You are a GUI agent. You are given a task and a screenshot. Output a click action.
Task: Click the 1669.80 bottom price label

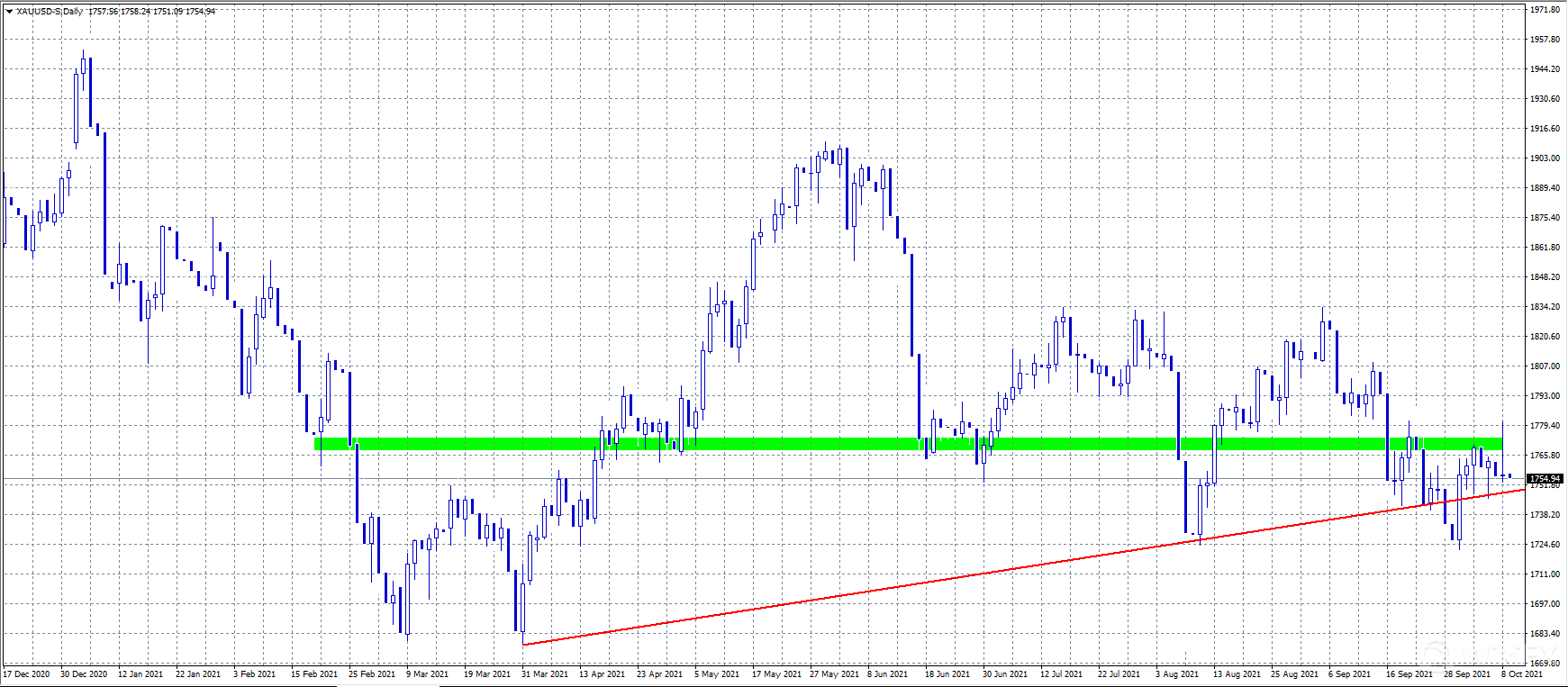pos(1545,663)
